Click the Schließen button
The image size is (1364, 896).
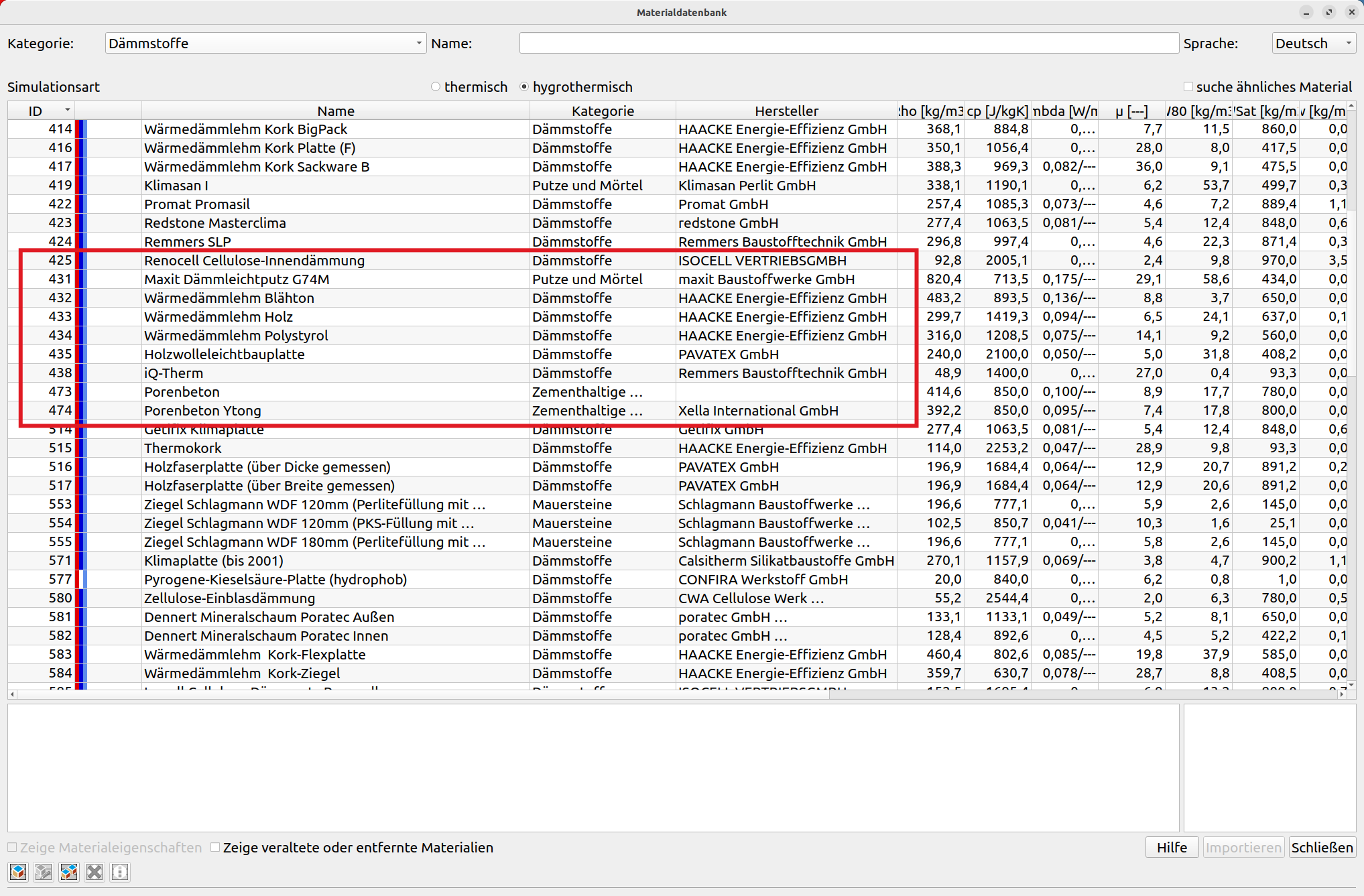(x=1322, y=847)
